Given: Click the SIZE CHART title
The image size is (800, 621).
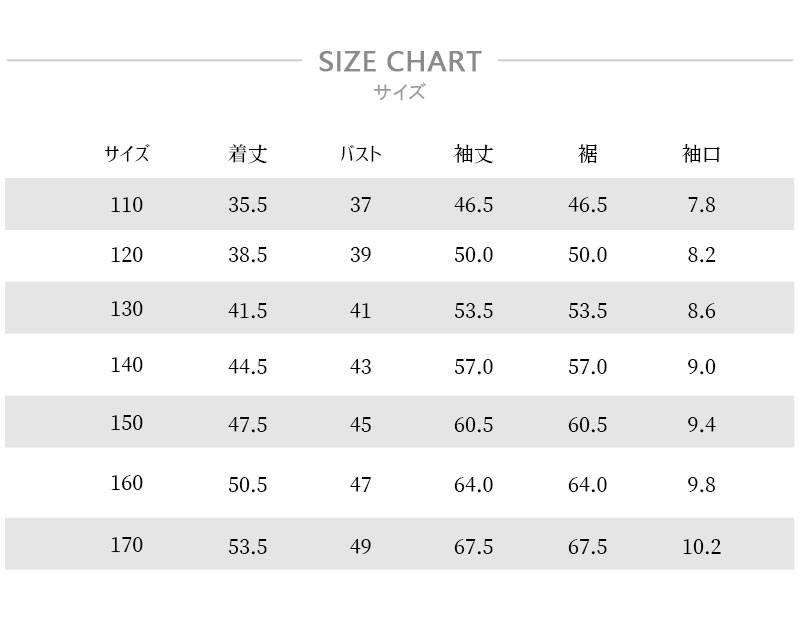Looking at the screenshot, I should (x=400, y=62).
